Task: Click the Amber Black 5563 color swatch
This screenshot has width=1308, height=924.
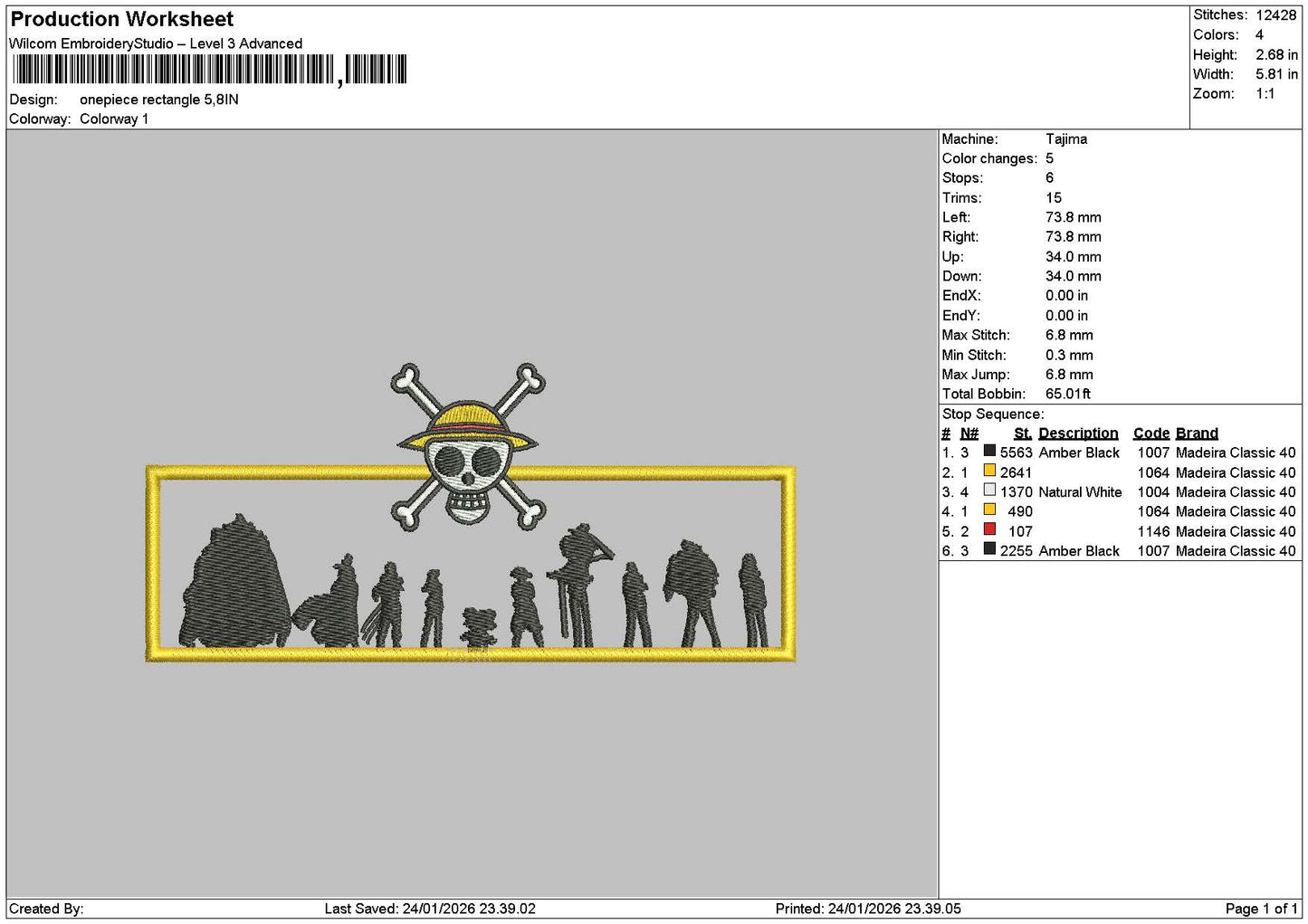Action: pyautogui.click(x=989, y=451)
